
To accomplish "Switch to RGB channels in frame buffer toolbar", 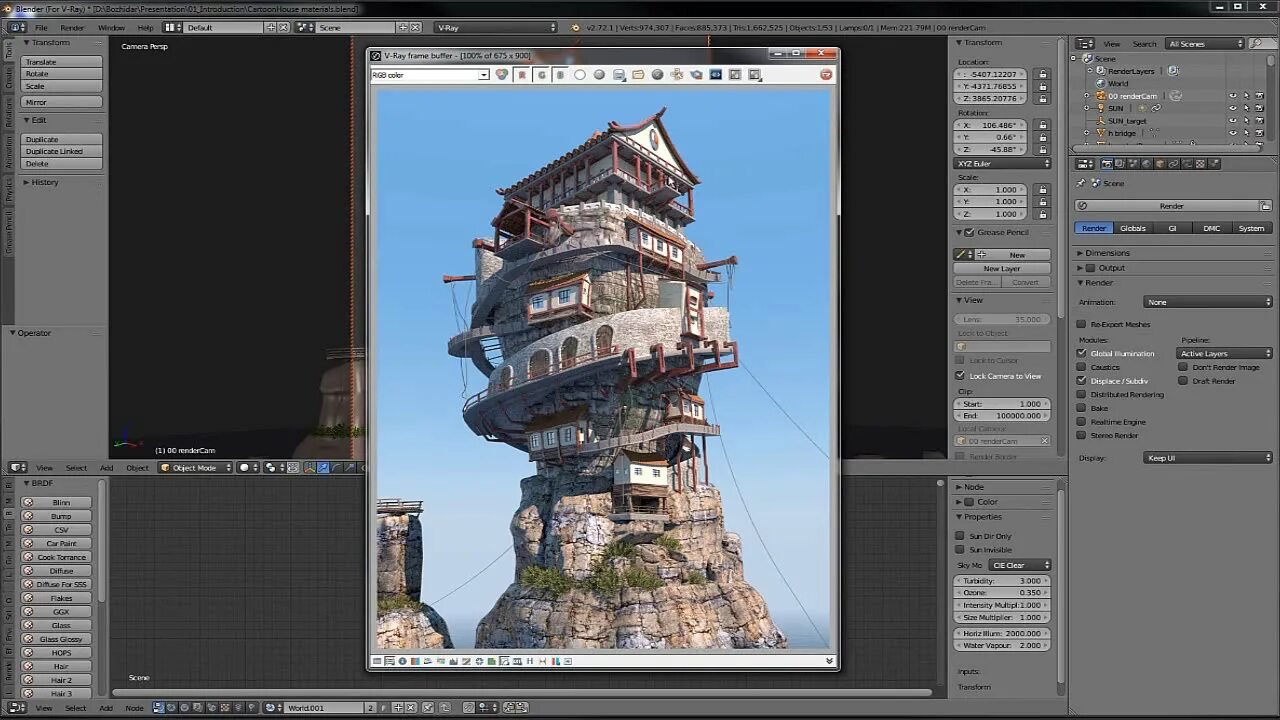I will coord(500,74).
